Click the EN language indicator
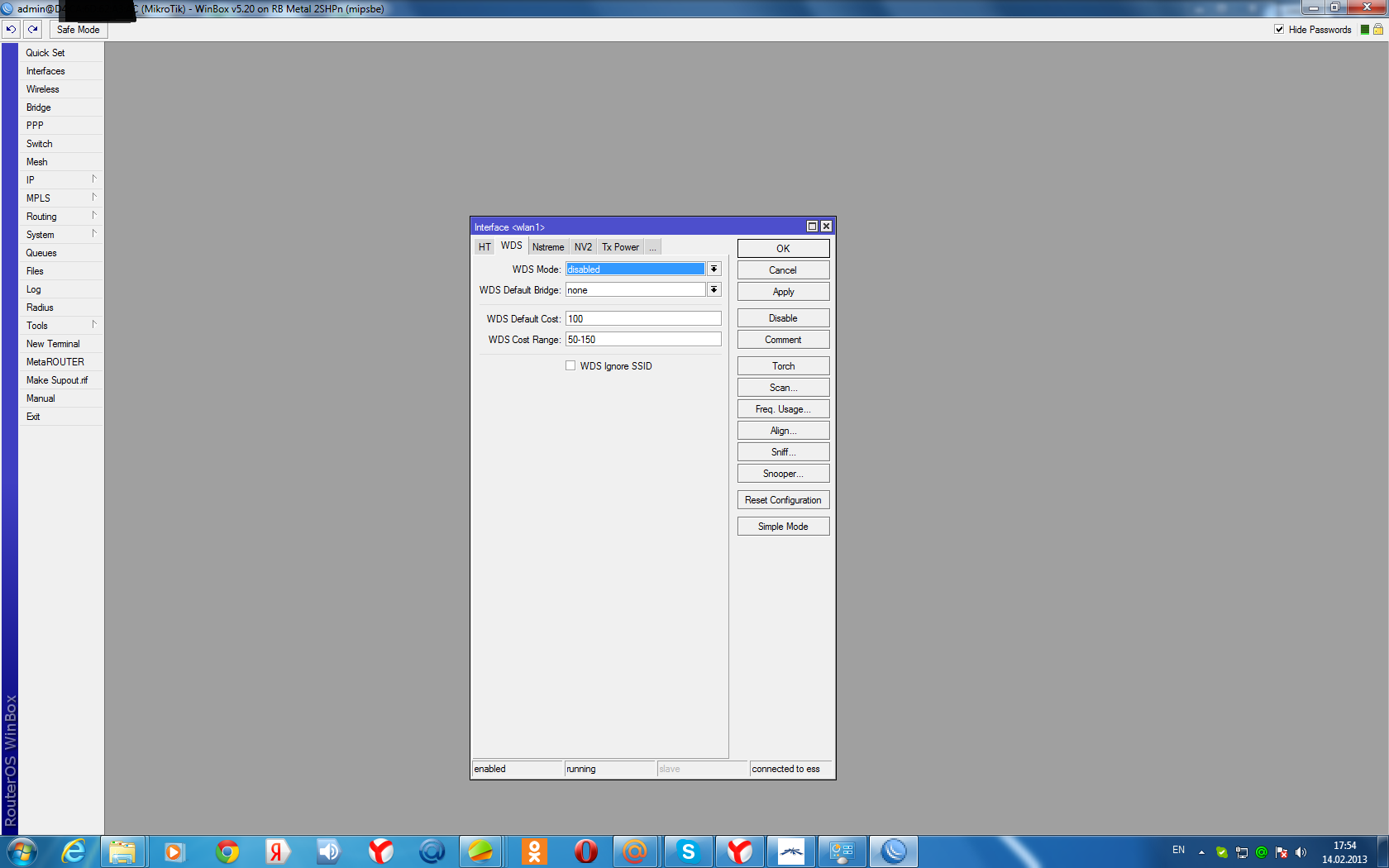Viewport: 1389px width, 868px height. [1178, 850]
